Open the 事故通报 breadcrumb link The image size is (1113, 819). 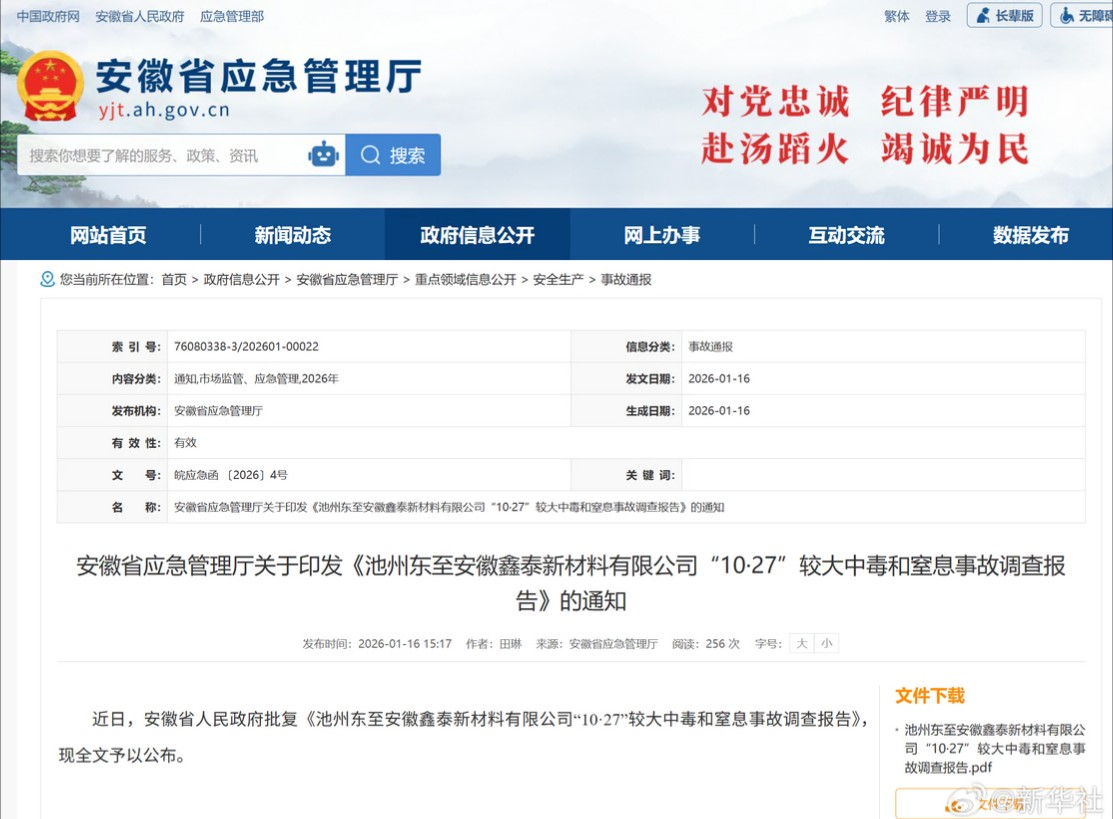tap(626, 280)
